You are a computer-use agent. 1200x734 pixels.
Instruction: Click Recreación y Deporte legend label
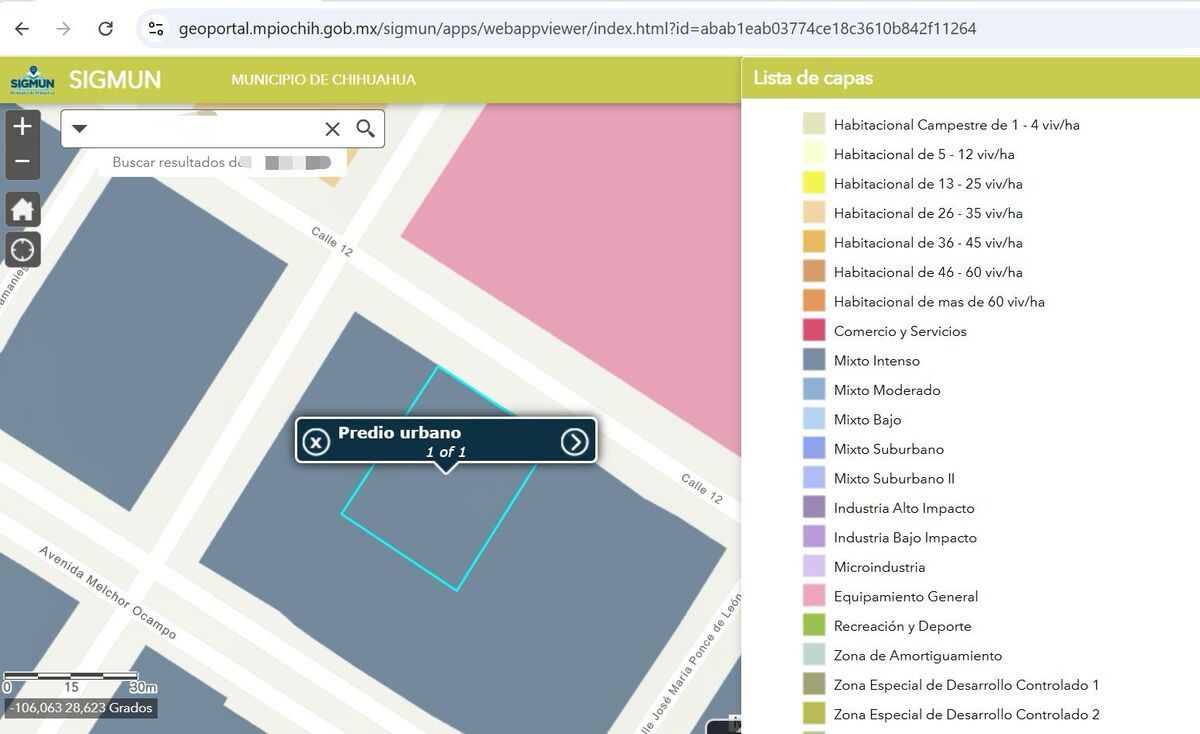(902, 626)
